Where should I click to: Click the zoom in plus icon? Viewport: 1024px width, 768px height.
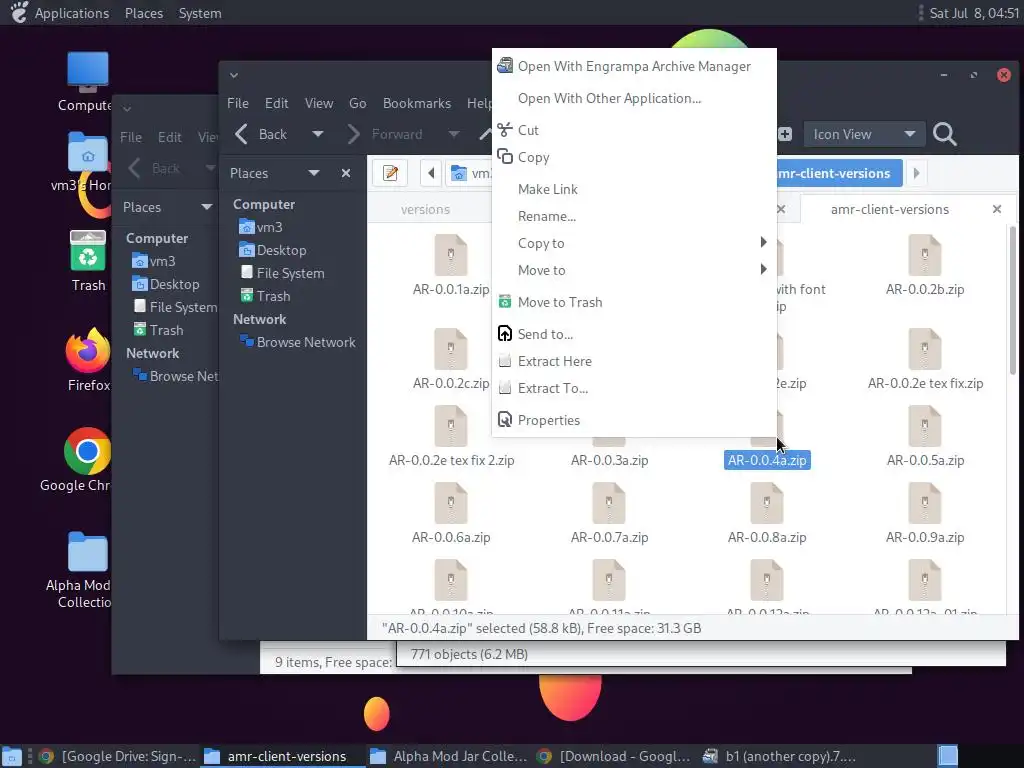click(785, 135)
